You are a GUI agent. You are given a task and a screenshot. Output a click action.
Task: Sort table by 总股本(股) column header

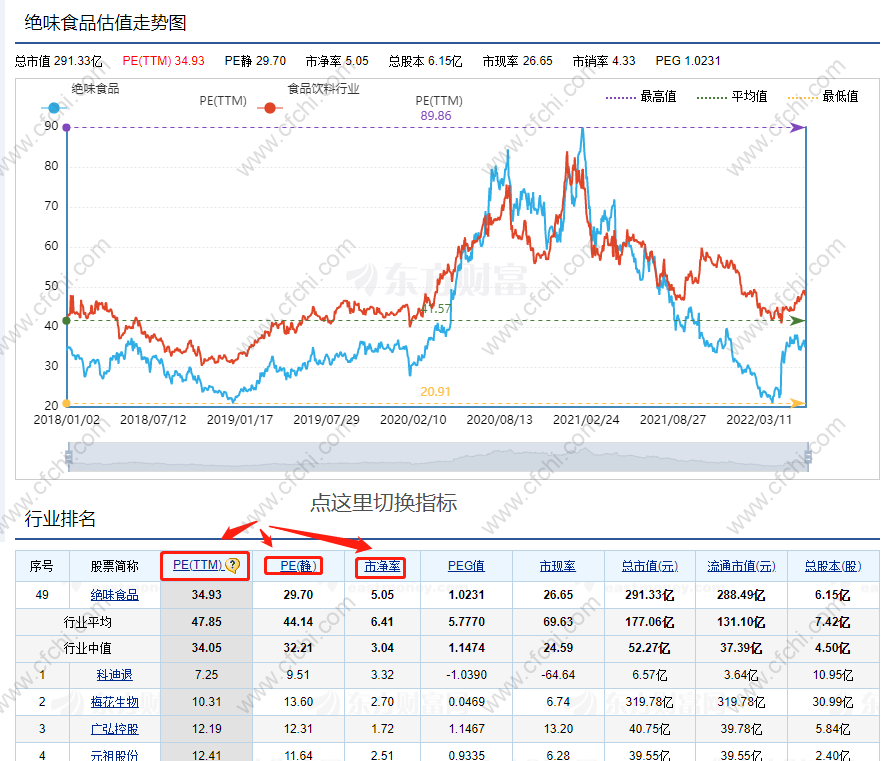833,566
